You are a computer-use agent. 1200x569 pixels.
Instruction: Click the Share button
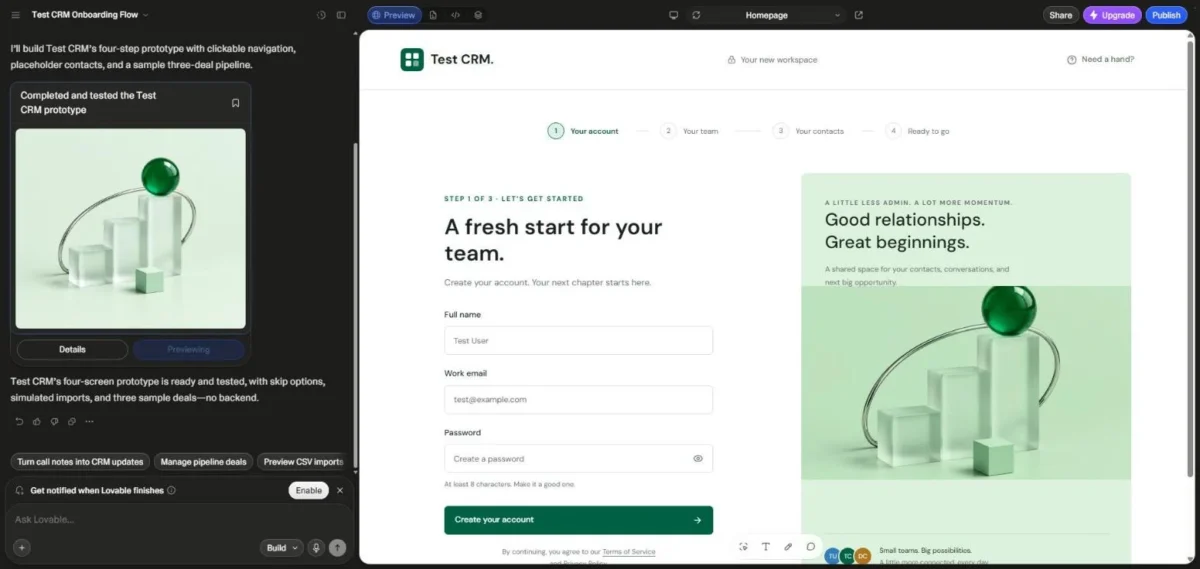point(1061,15)
